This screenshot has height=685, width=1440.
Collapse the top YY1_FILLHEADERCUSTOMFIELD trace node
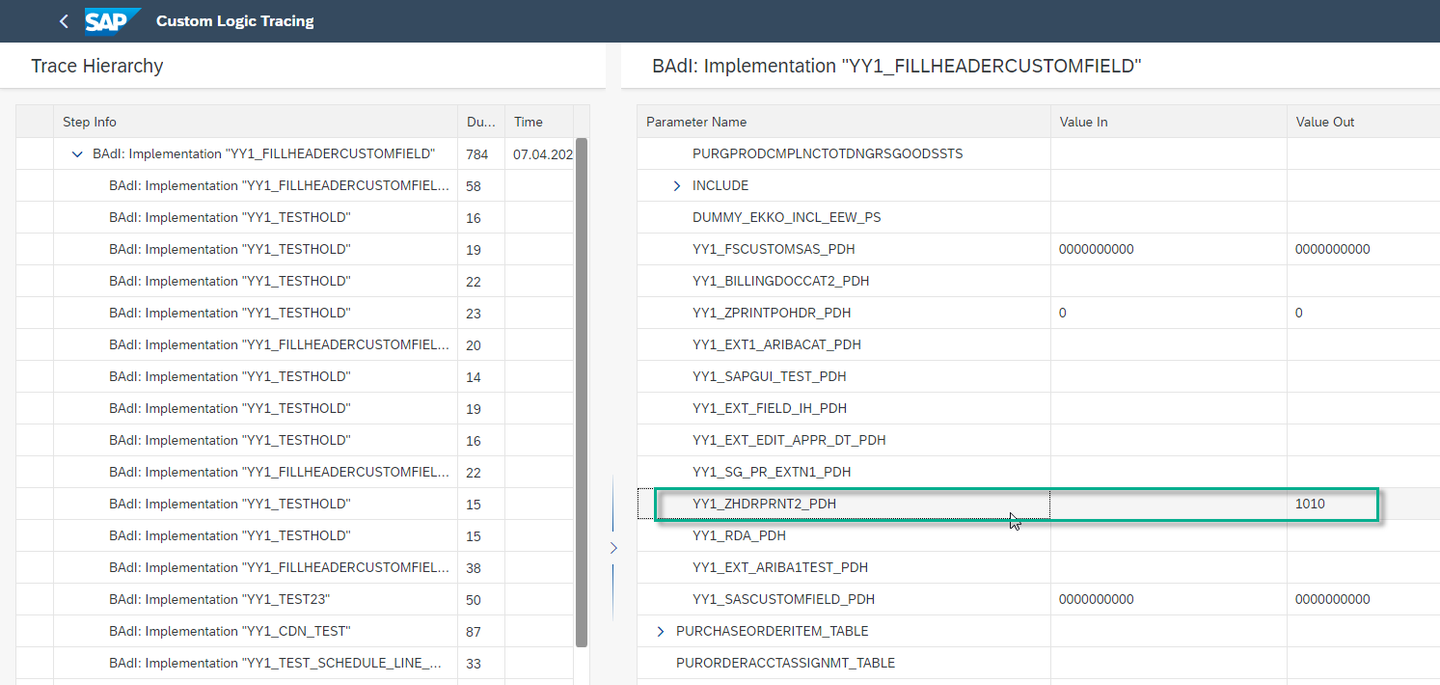[77, 154]
